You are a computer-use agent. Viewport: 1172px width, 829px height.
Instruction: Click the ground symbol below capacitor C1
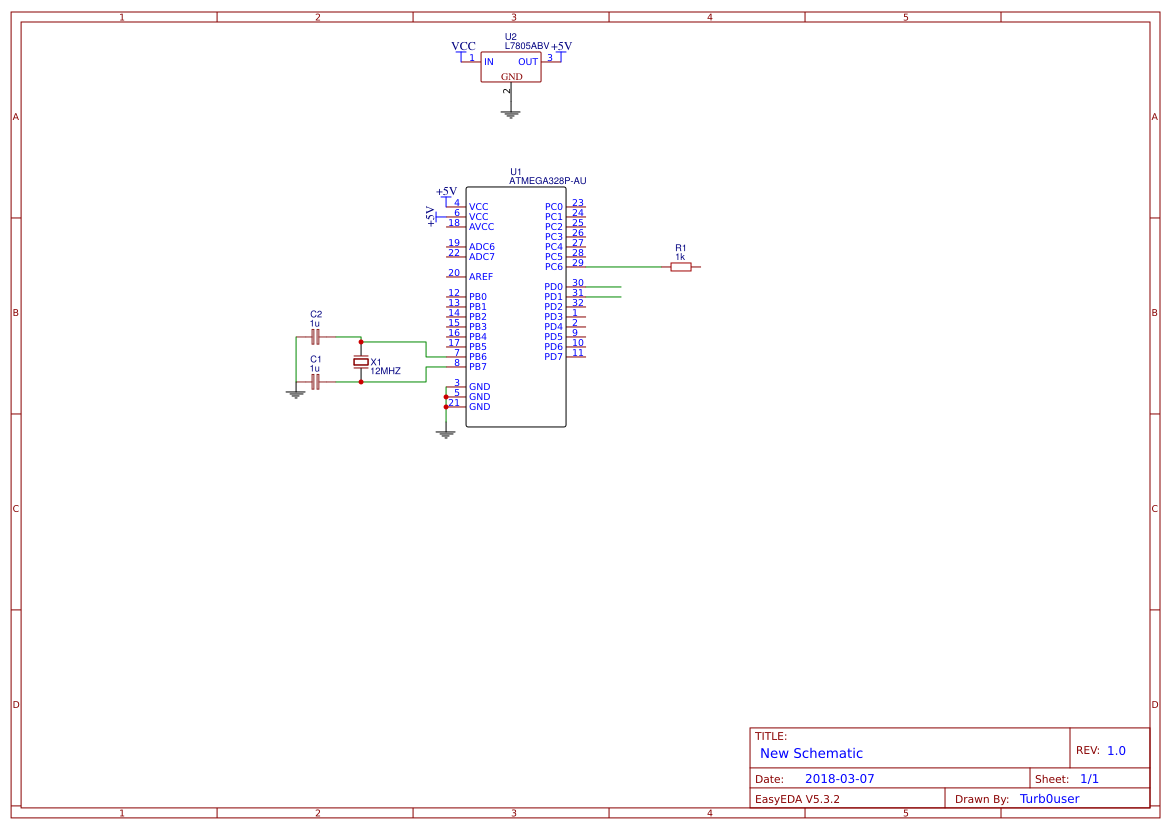pos(295,394)
